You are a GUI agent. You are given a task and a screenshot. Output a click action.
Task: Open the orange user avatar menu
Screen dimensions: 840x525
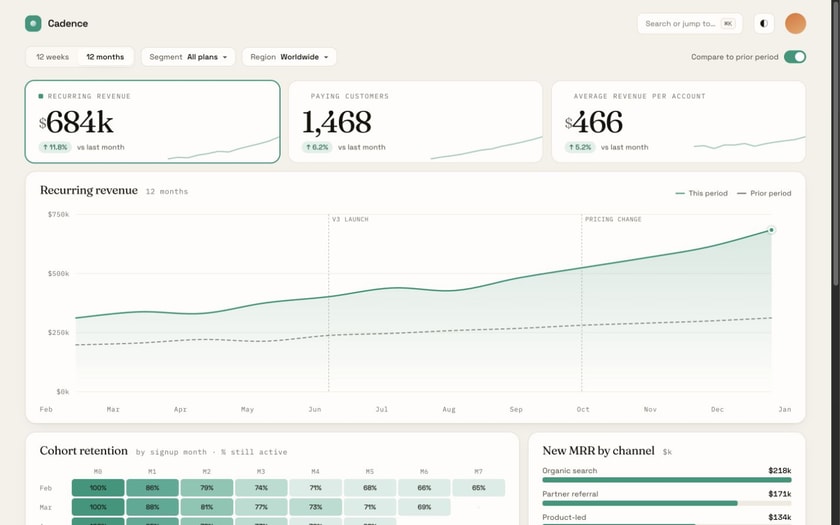[796, 24]
